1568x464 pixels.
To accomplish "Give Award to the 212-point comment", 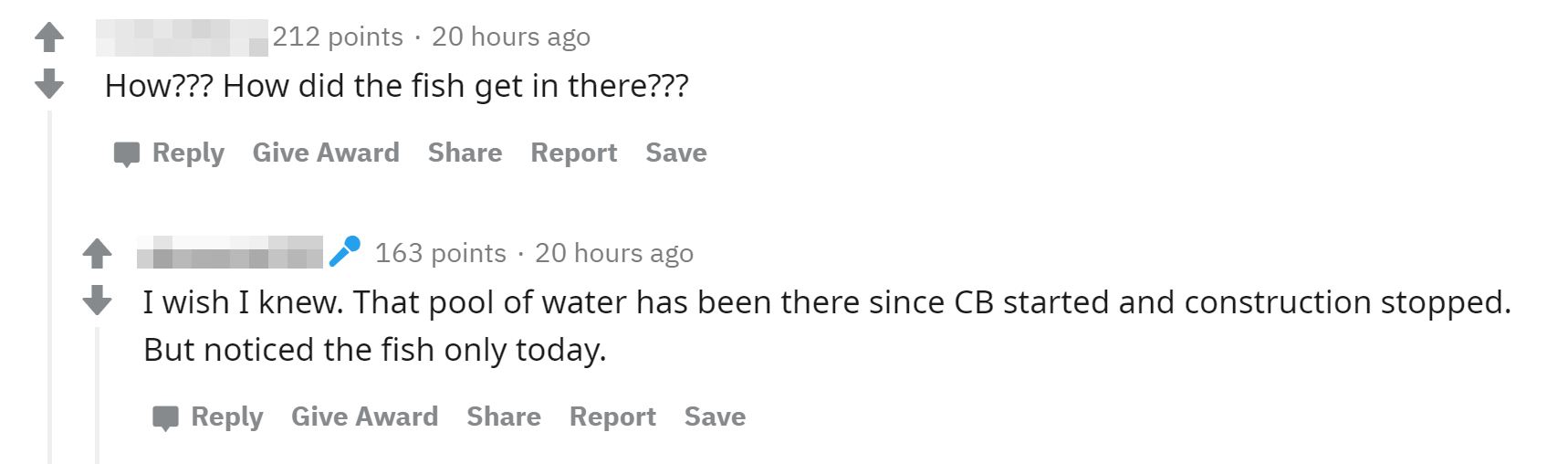I will [x=326, y=153].
